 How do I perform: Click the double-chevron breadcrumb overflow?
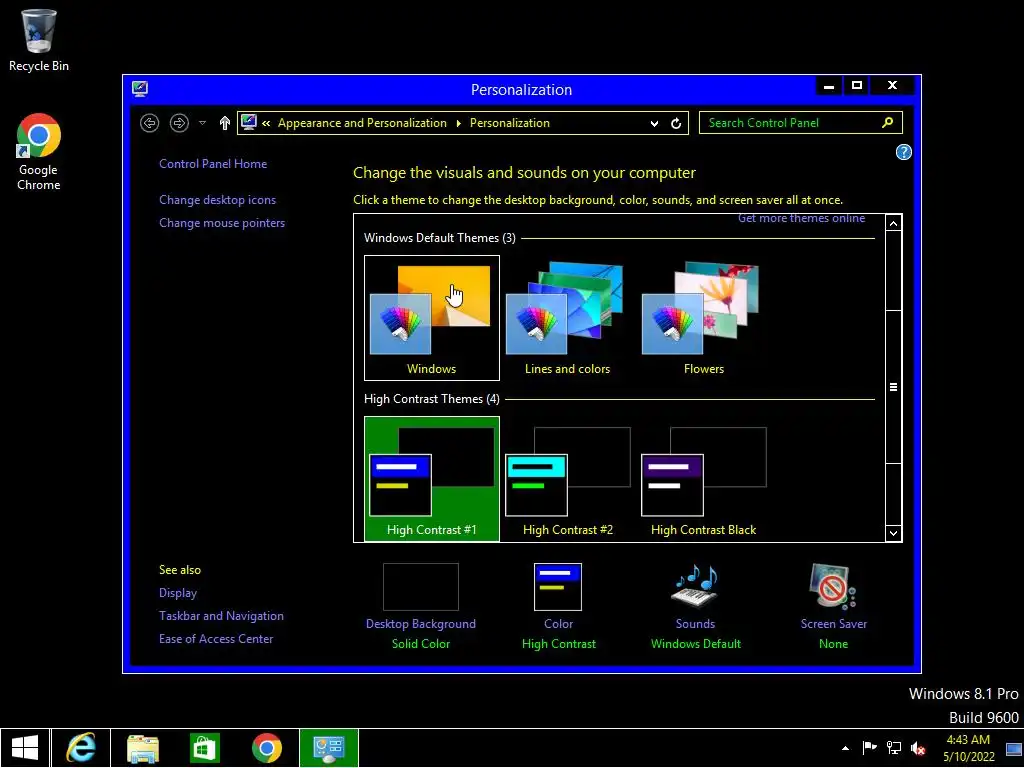click(266, 123)
